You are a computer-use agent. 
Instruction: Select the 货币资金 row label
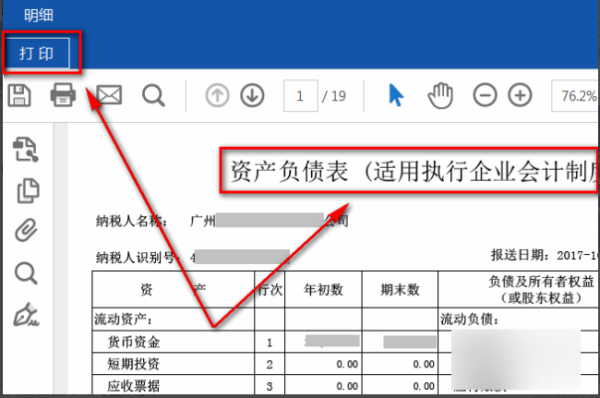134,342
